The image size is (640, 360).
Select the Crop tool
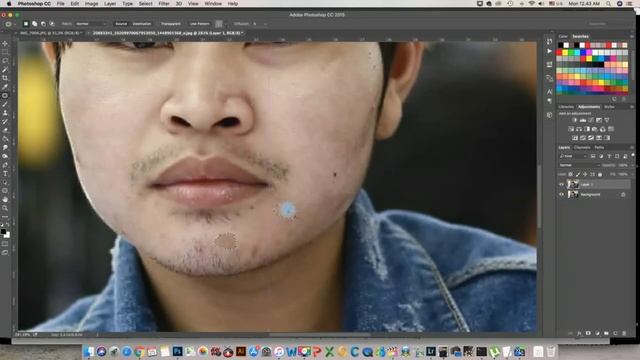5,78
